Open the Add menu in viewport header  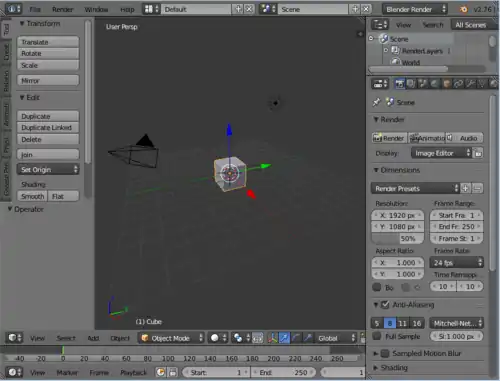(x=93, y=338)
